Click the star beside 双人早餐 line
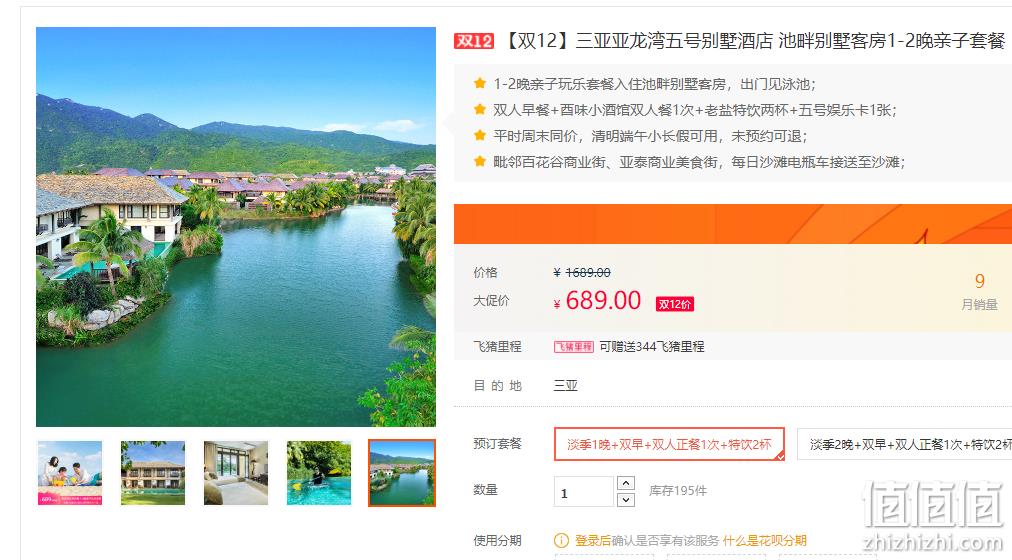1012x560 pixels. pyautogui.click(x=480, y=110)
